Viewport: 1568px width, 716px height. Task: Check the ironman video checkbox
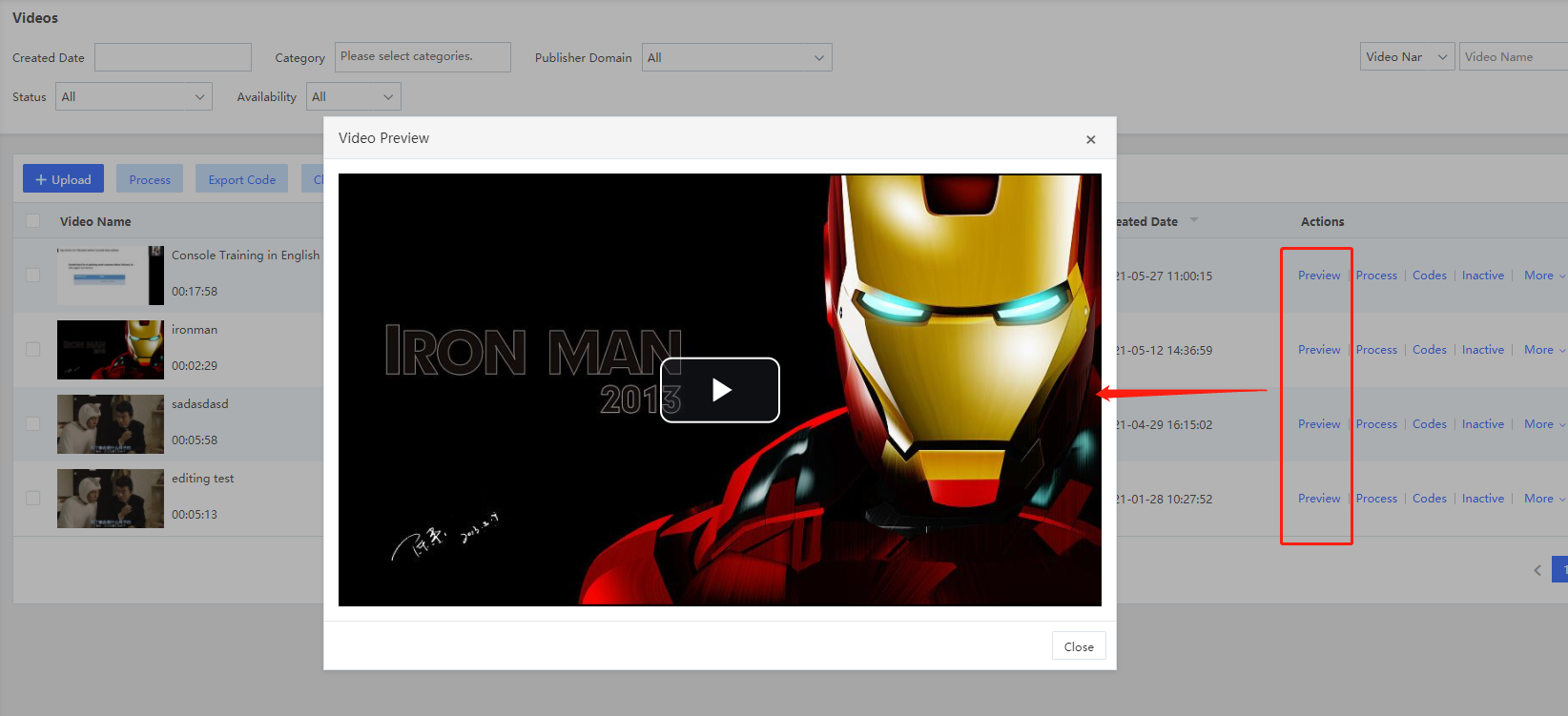click(33, 349)
